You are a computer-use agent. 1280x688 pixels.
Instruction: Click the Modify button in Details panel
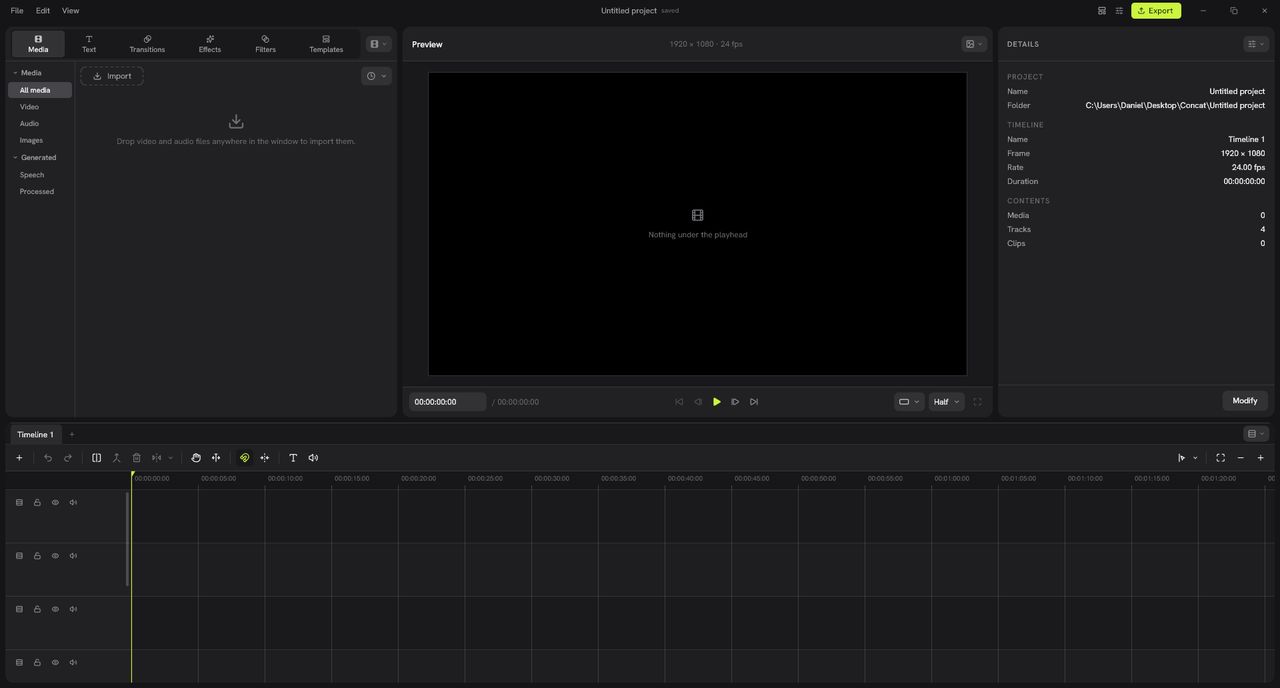(1245, 401)
